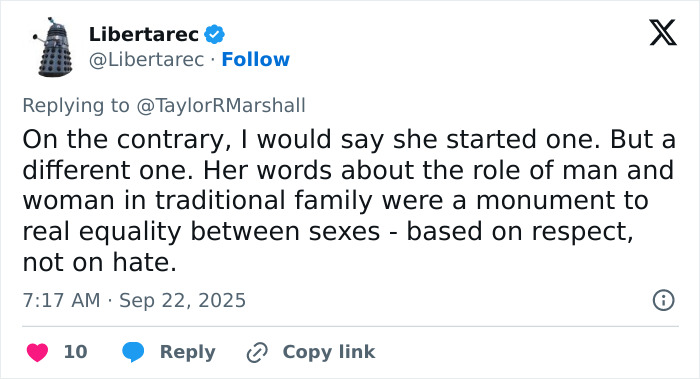Click the tweet's first line of text

349,139
